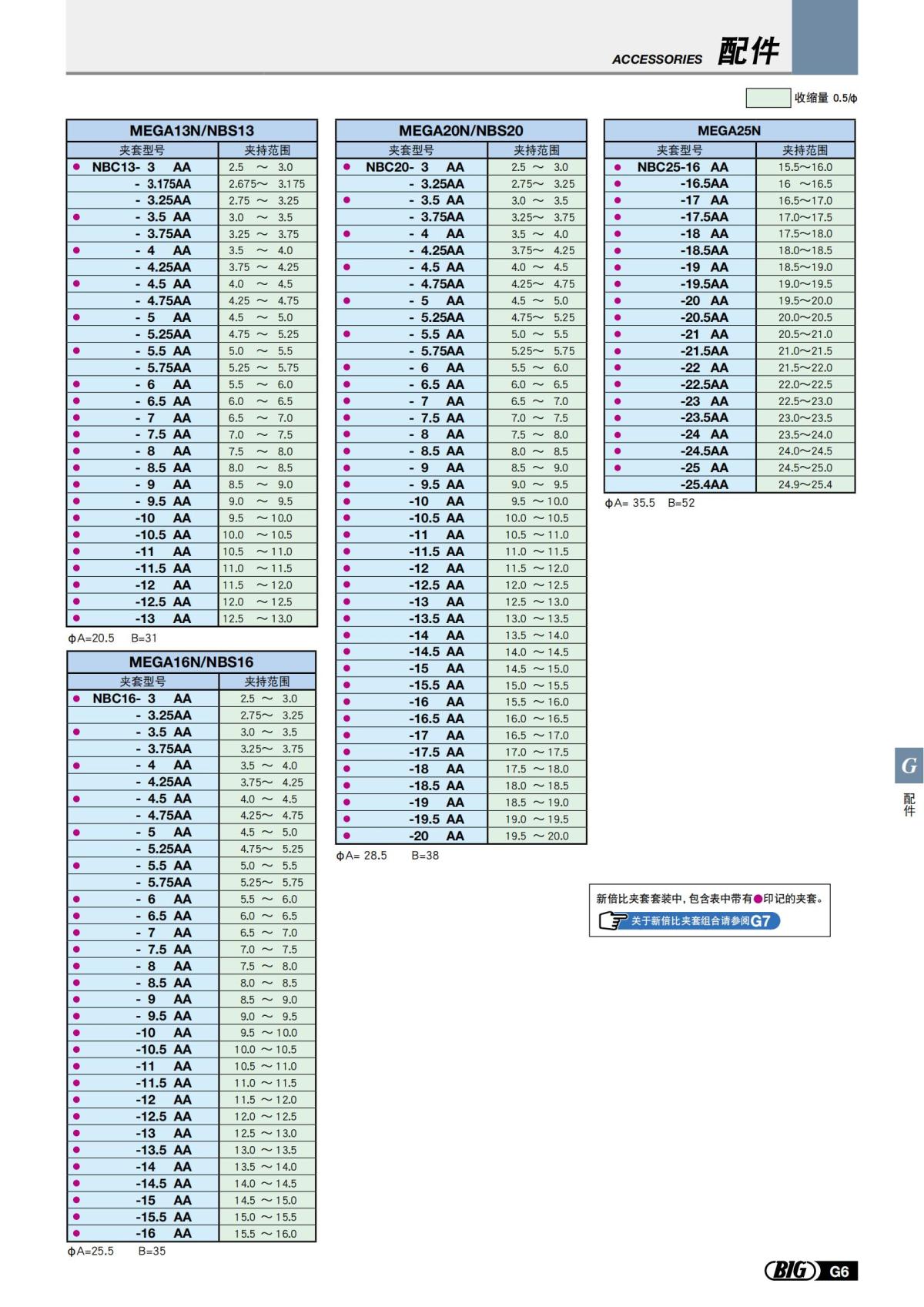The image size is (924, 1307).
Task: Click the 17.0~17.5 range in MEGA25N table
Action: point(805,217)
